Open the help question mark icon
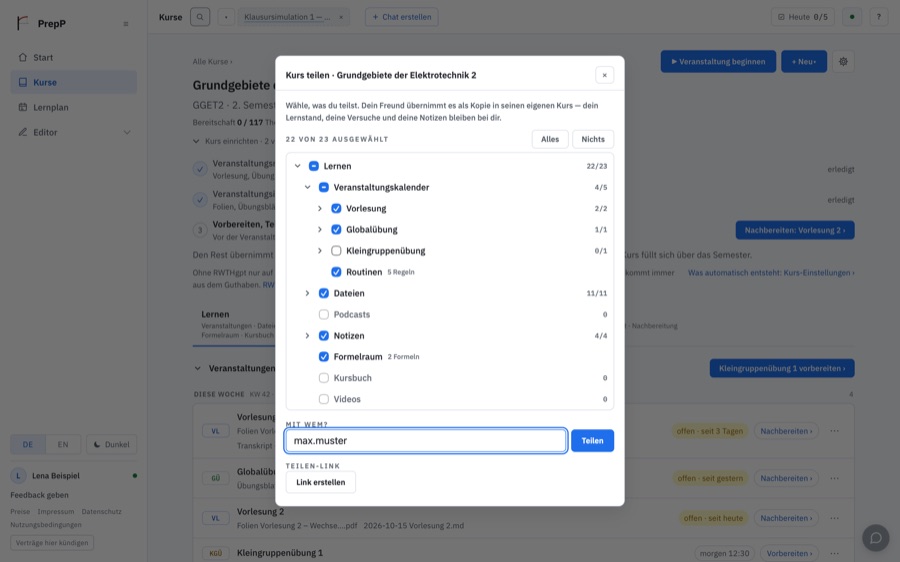 [878, 17]
